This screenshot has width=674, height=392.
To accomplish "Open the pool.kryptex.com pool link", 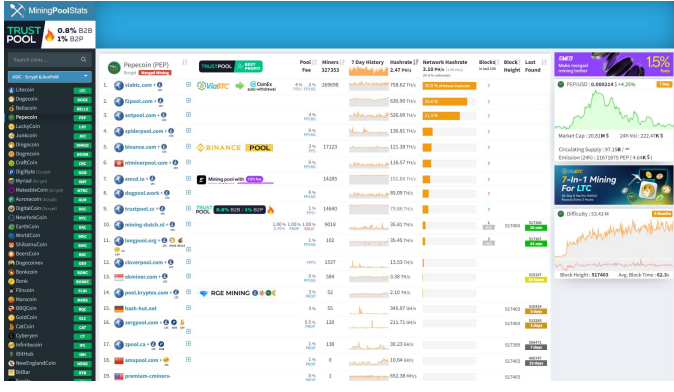I will pos(147,293).
